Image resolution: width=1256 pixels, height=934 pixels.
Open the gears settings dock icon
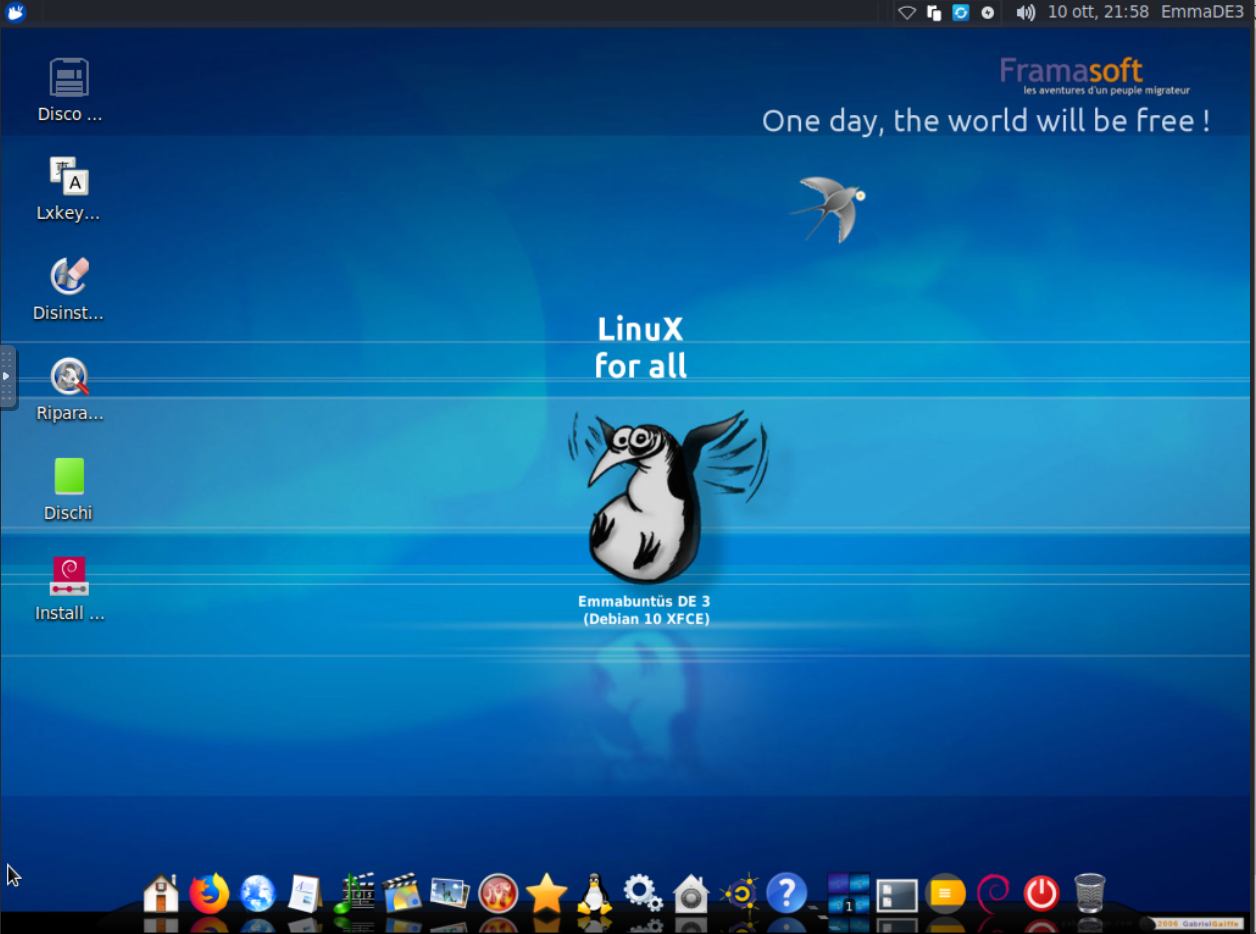click(642, 892)
